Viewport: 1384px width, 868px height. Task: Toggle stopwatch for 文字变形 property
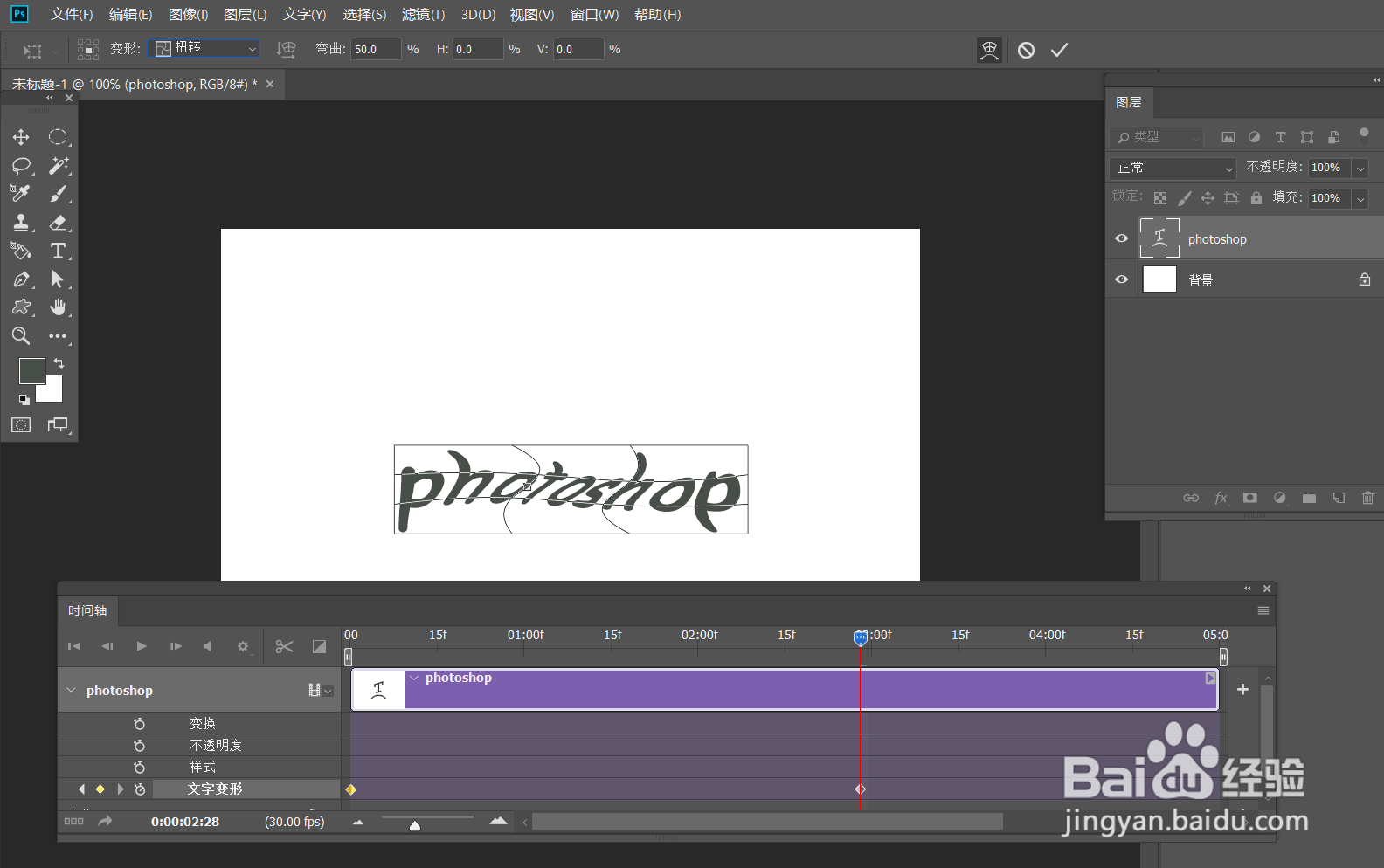click(x=140, y=789)
